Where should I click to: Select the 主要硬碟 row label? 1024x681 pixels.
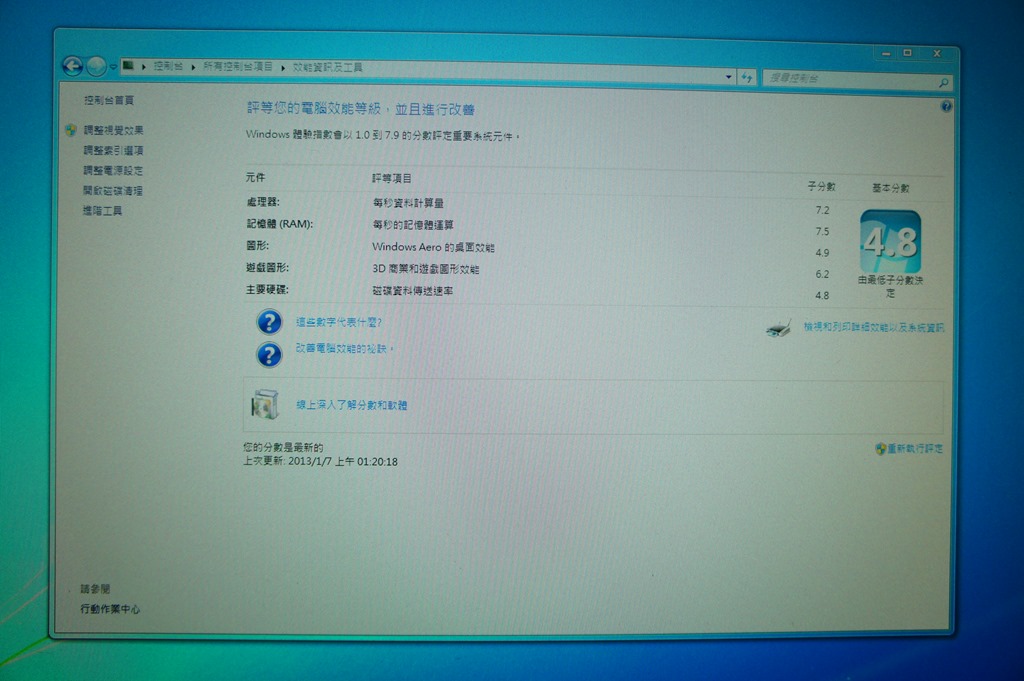[267, 289]
